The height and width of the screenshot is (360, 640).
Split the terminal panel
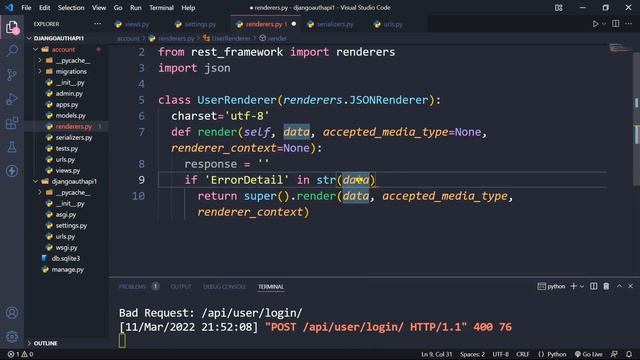(x=593, y=287)
